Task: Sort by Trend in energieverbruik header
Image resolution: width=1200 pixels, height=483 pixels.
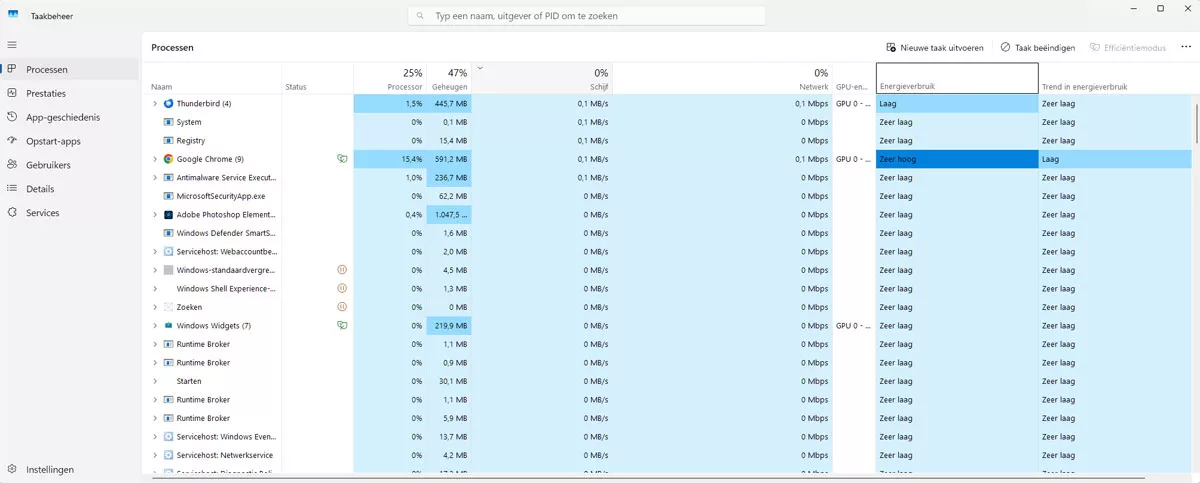Action: point(1115,79)
